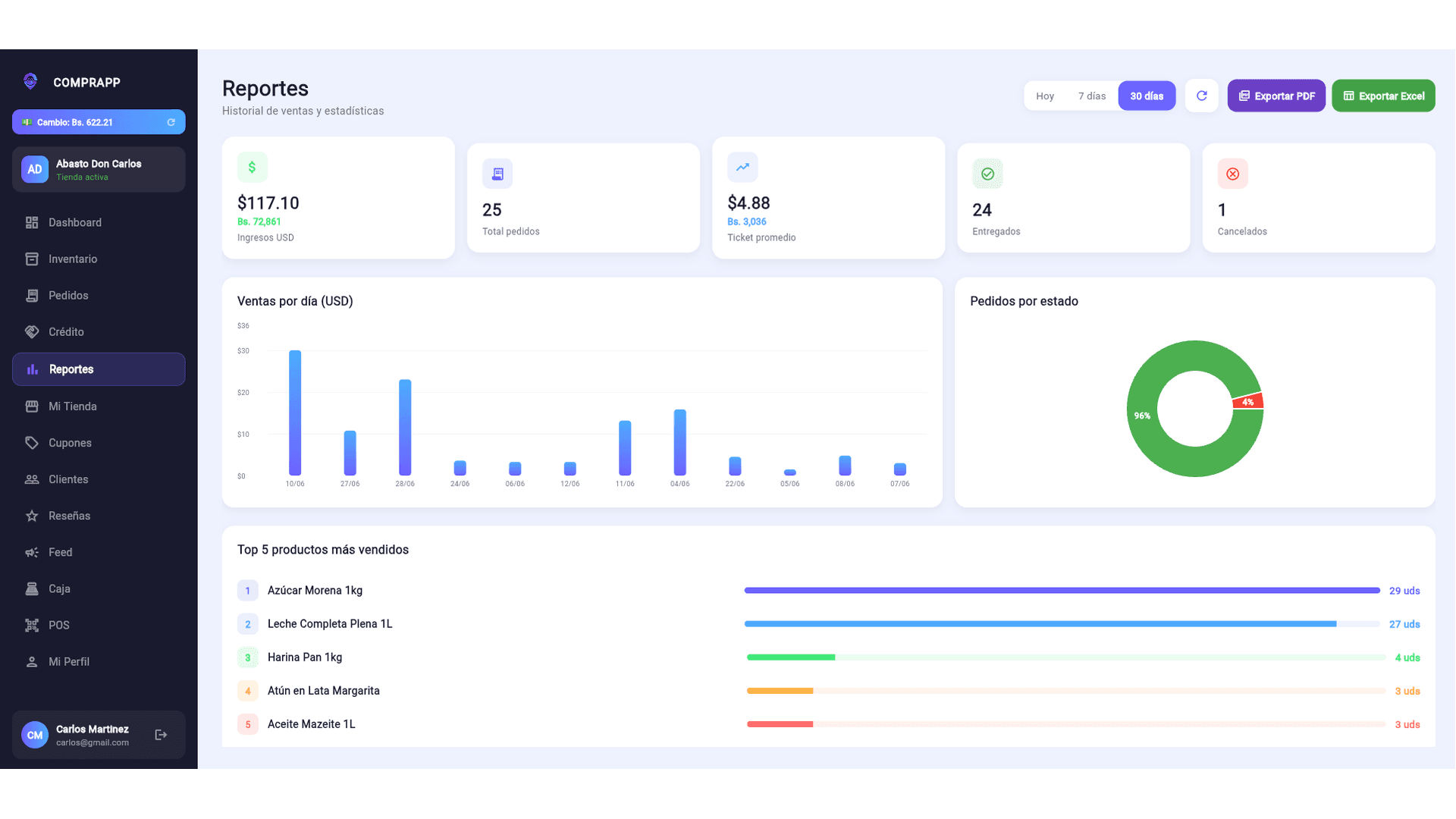Click the Cupones tag icon

point(32,443)
